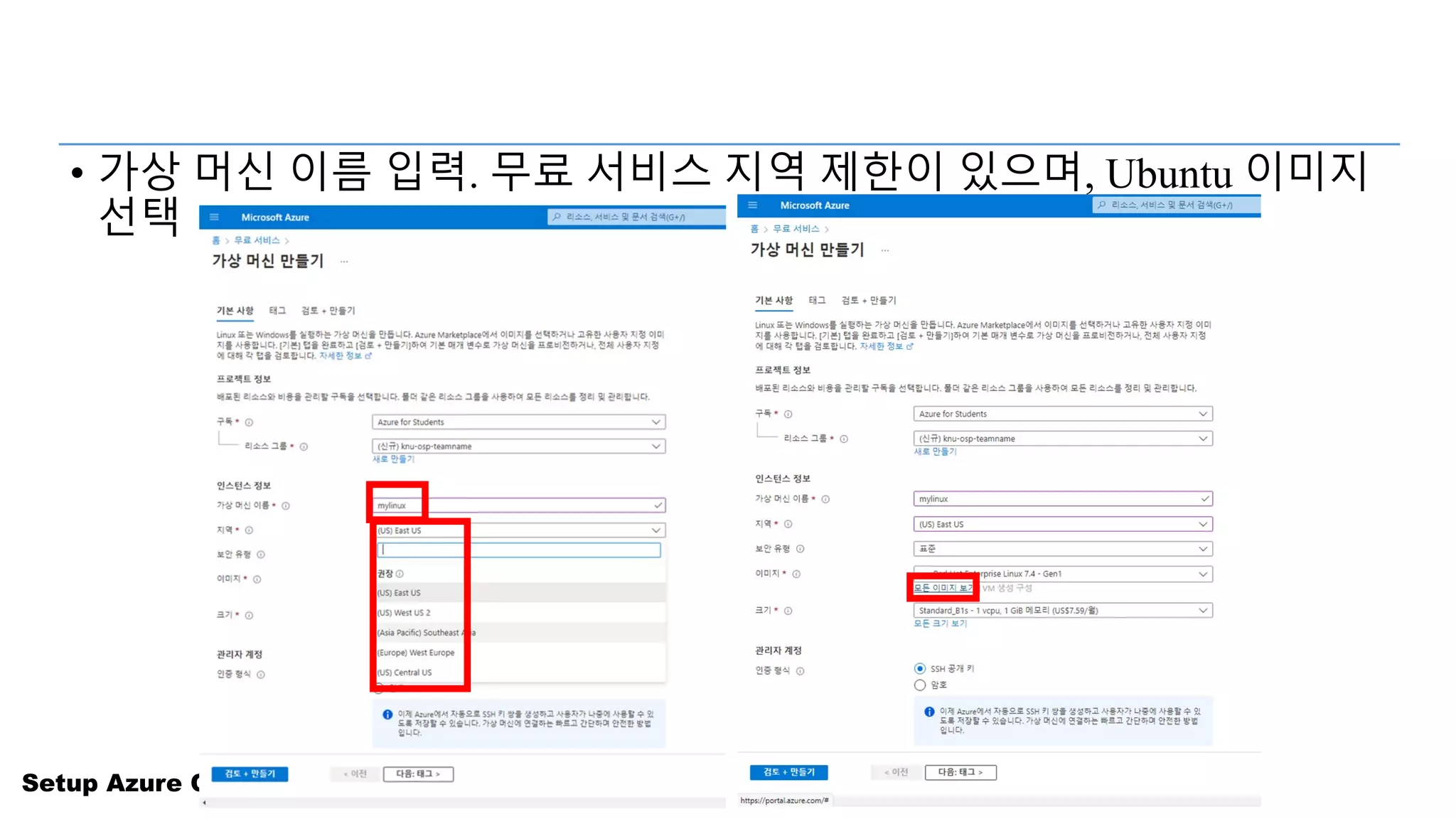Open 자세한 정보 link in right portal
Image resolution: width=1456 pixels, height=819 pixels.
click(886, 346)
